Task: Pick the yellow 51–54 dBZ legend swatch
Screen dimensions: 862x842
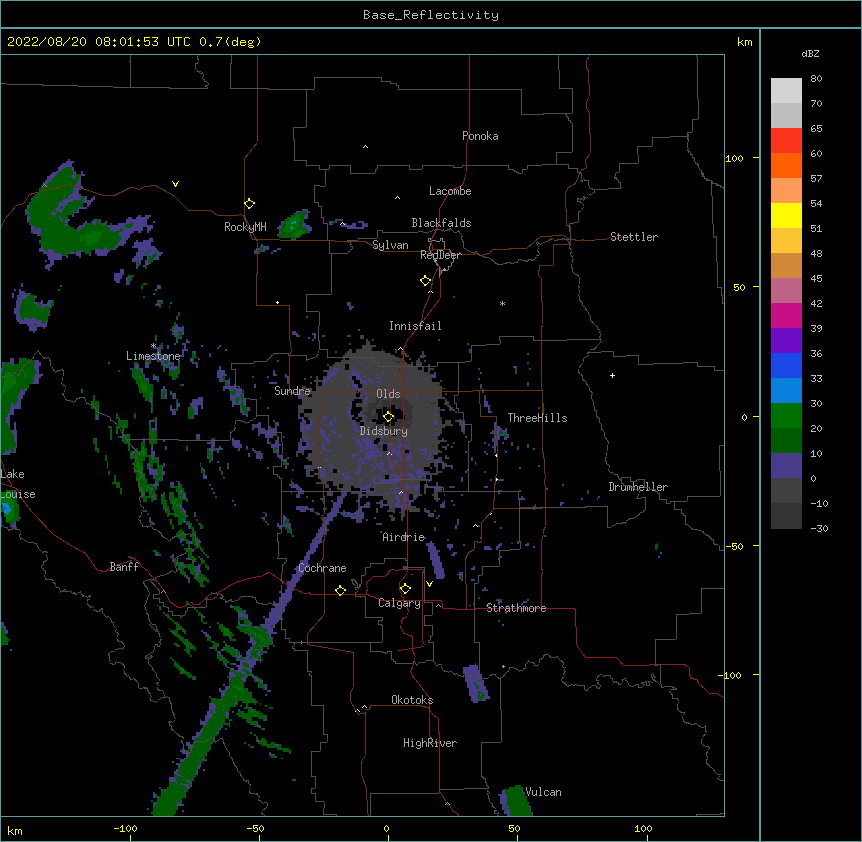Action: click(x=786, y=215)
